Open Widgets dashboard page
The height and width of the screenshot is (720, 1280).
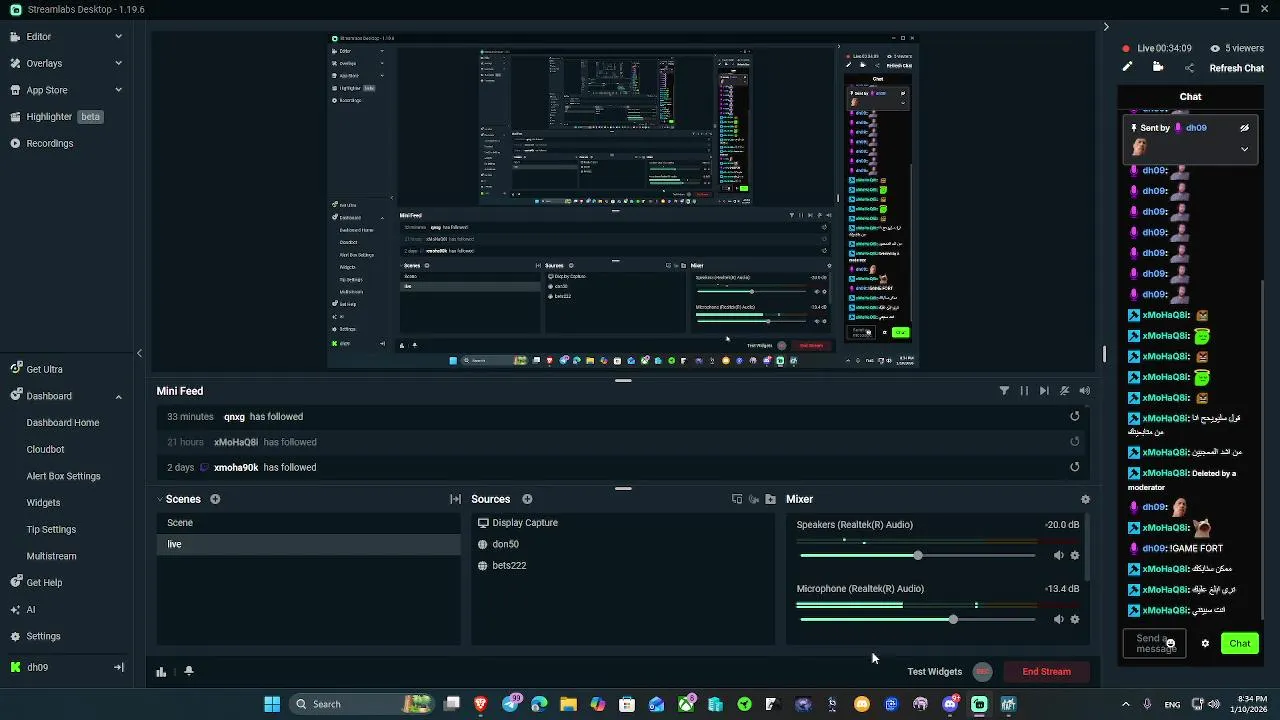(43, 503)
